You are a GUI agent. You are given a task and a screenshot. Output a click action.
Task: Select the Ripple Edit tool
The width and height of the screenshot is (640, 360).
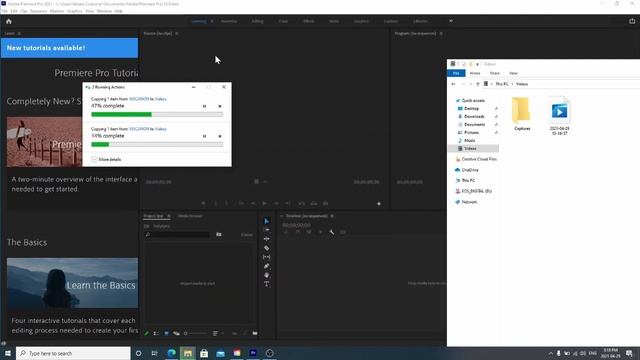(267, 239)
